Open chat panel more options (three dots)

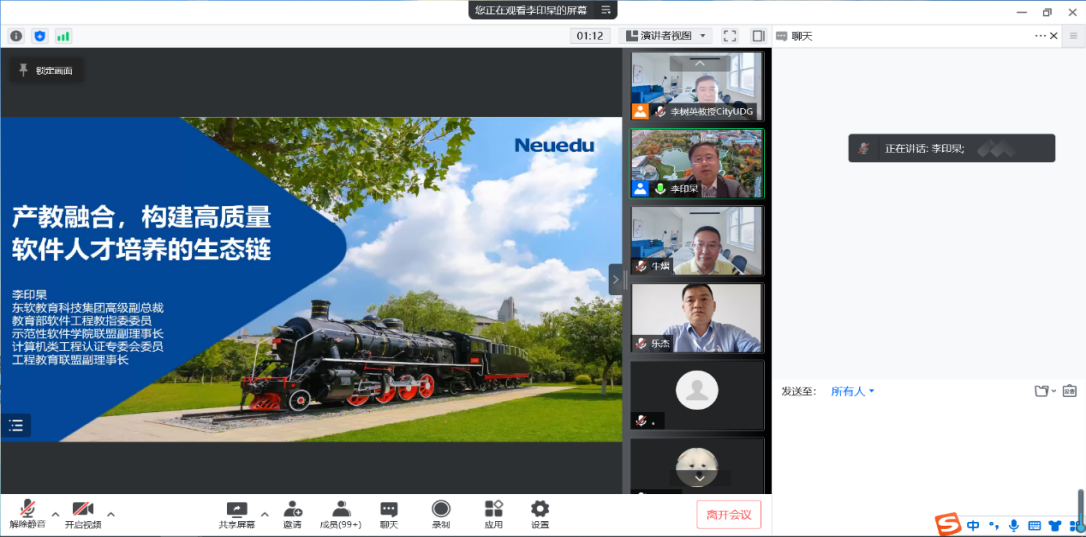[1040, 36]
